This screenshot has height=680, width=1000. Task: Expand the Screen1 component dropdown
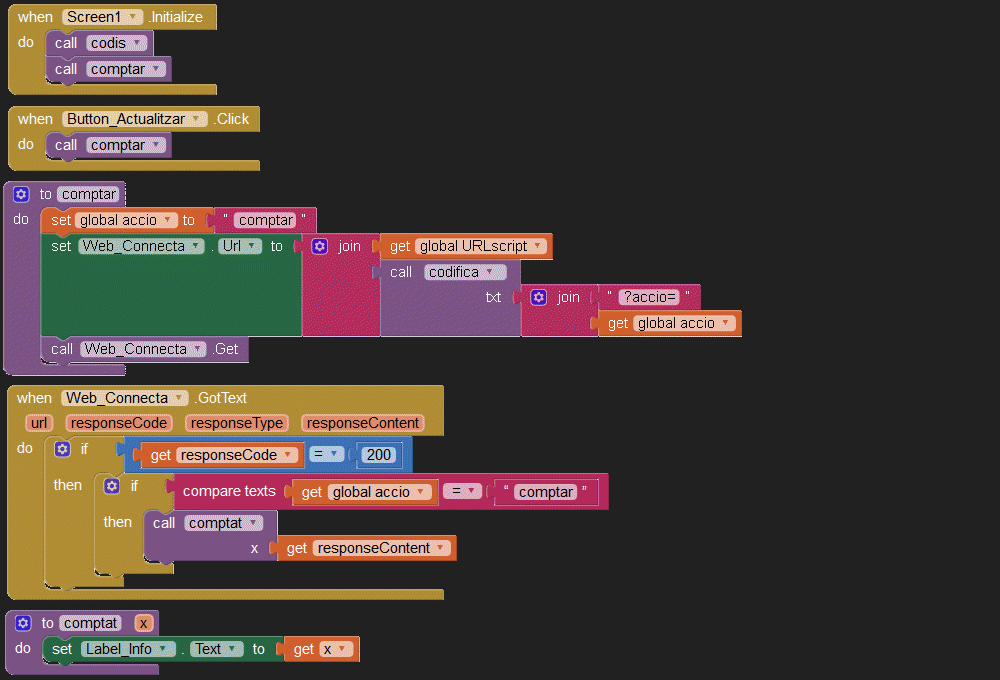pyautogui.click(x=133, y=17)
